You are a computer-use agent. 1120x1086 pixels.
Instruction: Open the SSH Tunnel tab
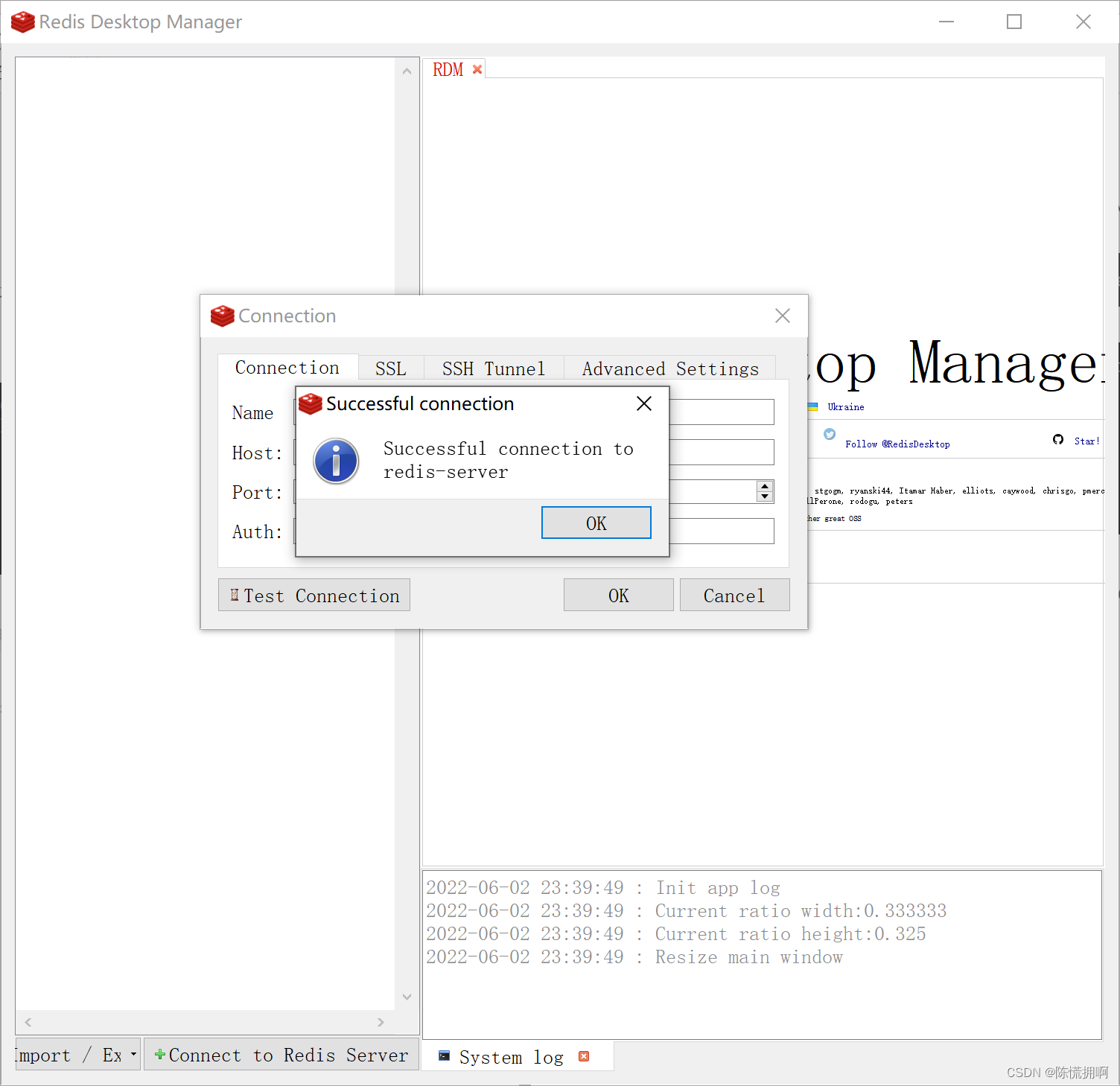pyautogui.click(x=494, y=368)
